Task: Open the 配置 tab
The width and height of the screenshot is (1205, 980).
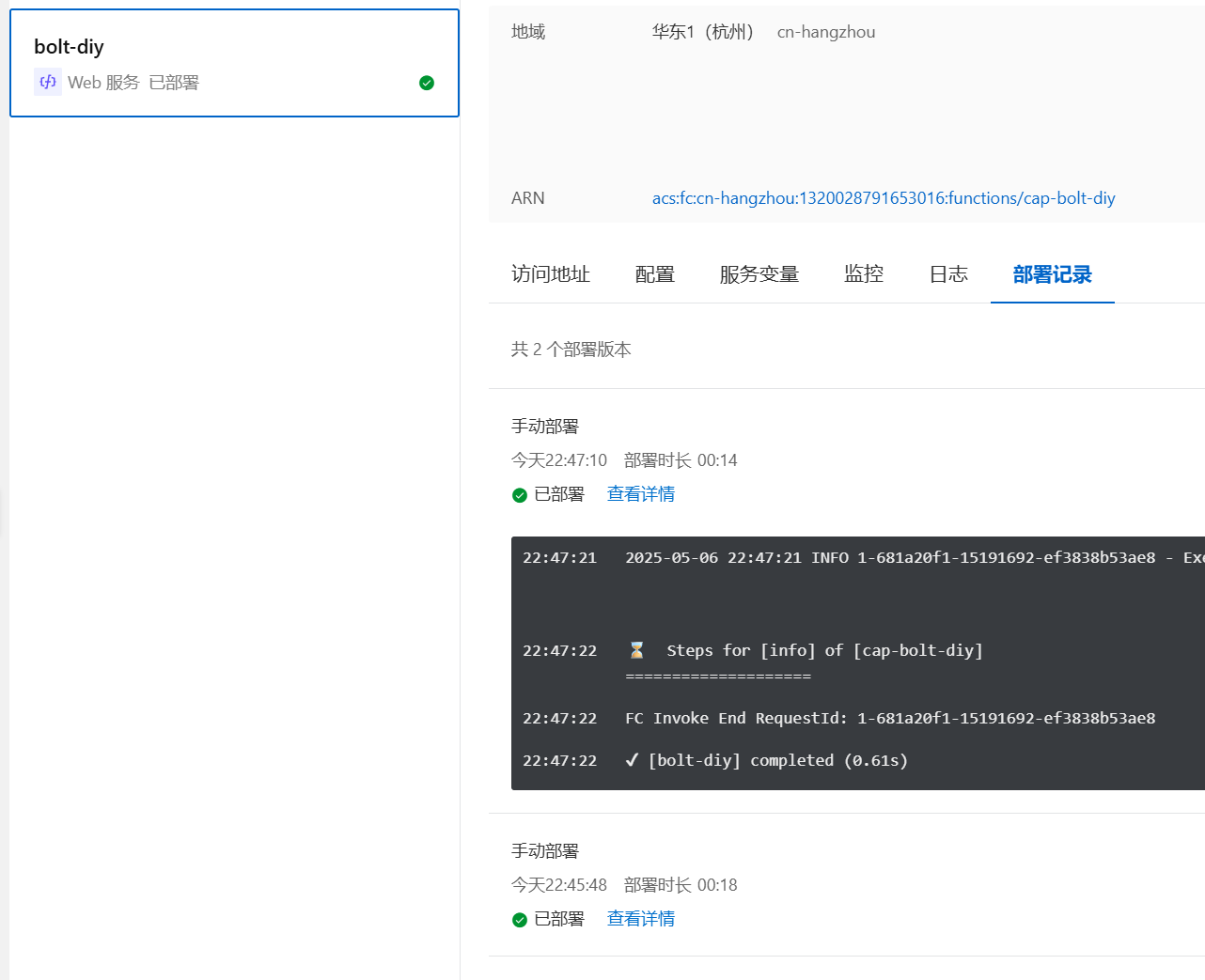Action: [x=654, y=274]
